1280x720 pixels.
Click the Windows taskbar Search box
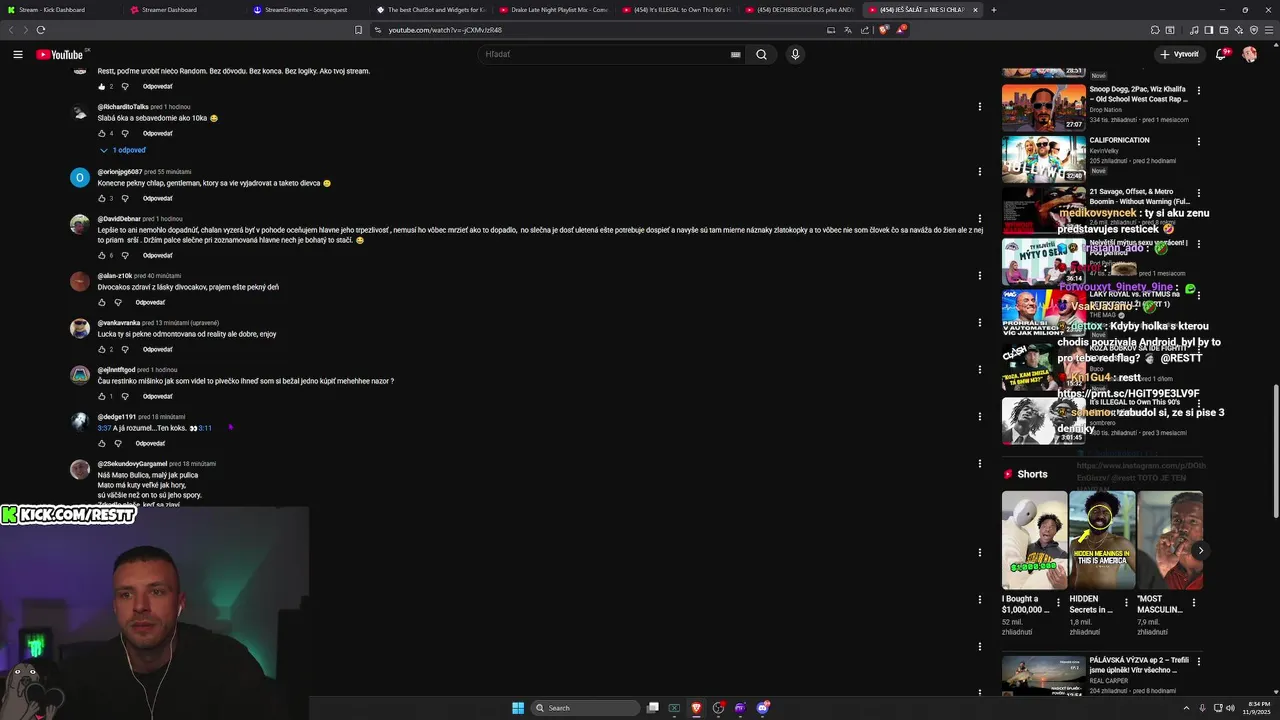click(585, 708)
